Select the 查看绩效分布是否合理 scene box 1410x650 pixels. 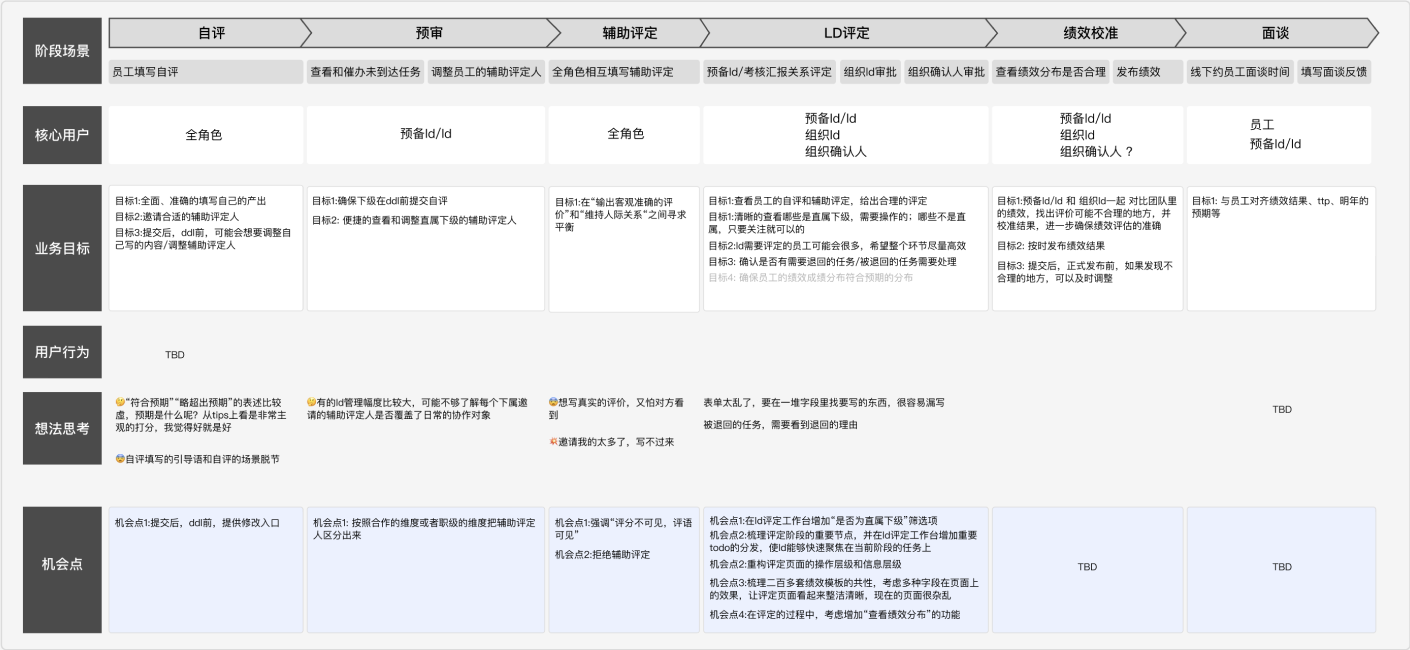point(1050,72)
